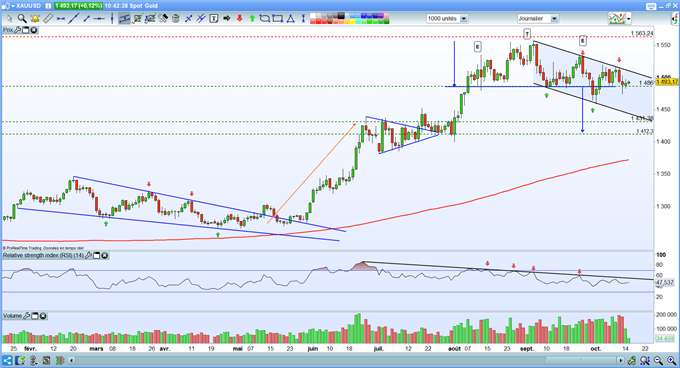
Task: Open RSI indicator wrench settings
Action: tap(88, 256)
